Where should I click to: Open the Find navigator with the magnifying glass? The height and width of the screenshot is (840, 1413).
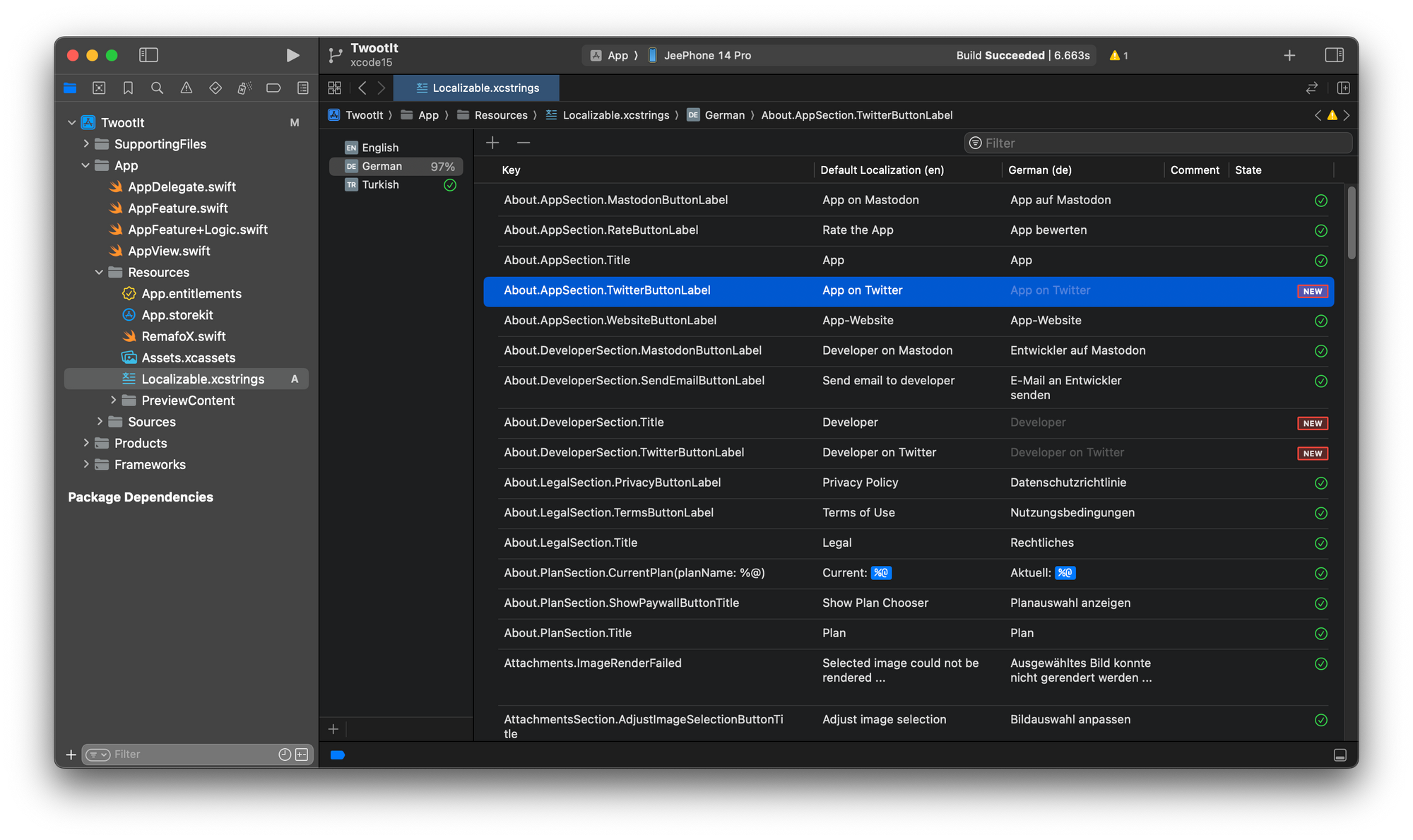(157, 88)
